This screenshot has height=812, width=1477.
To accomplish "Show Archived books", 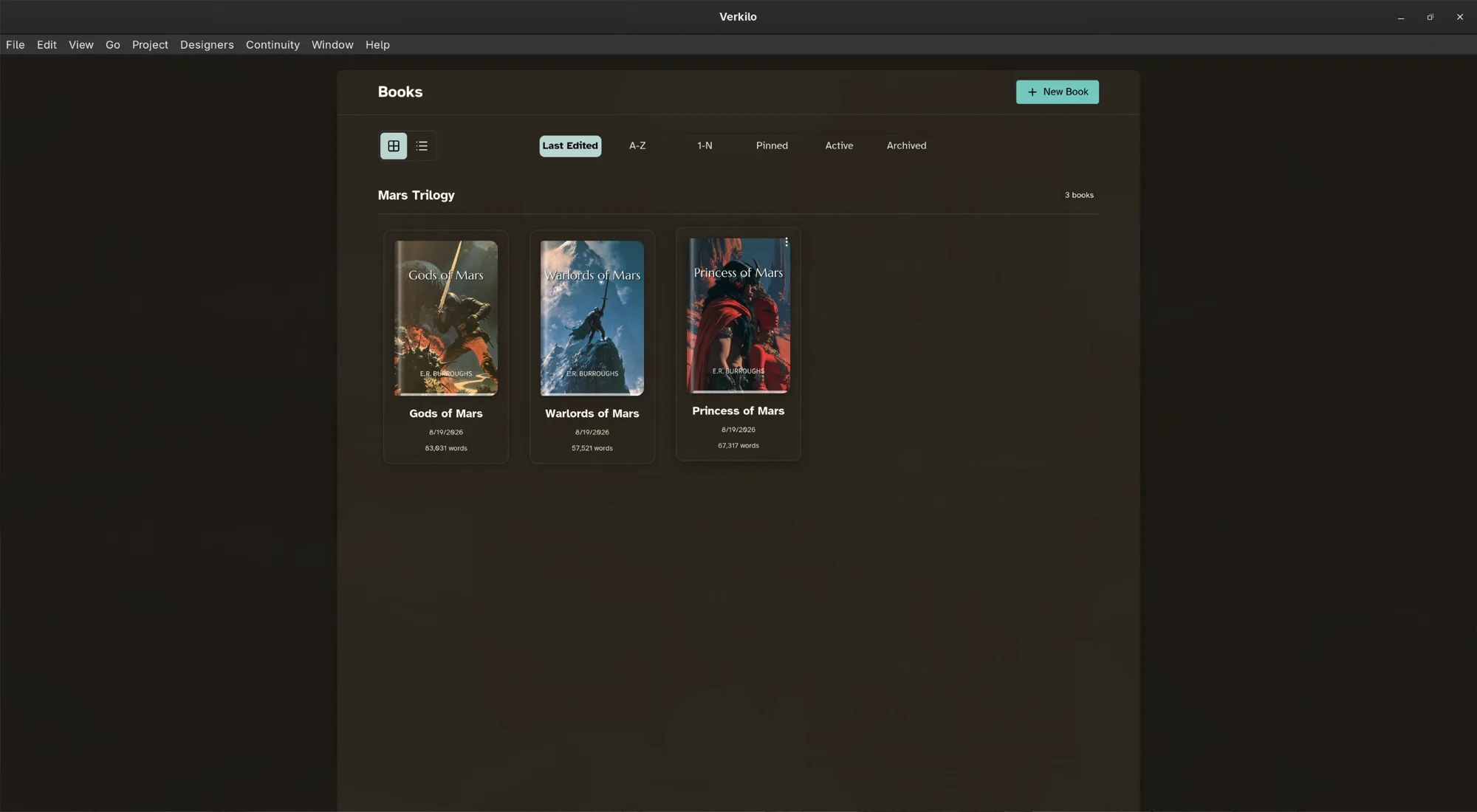I will coord(906,146).
